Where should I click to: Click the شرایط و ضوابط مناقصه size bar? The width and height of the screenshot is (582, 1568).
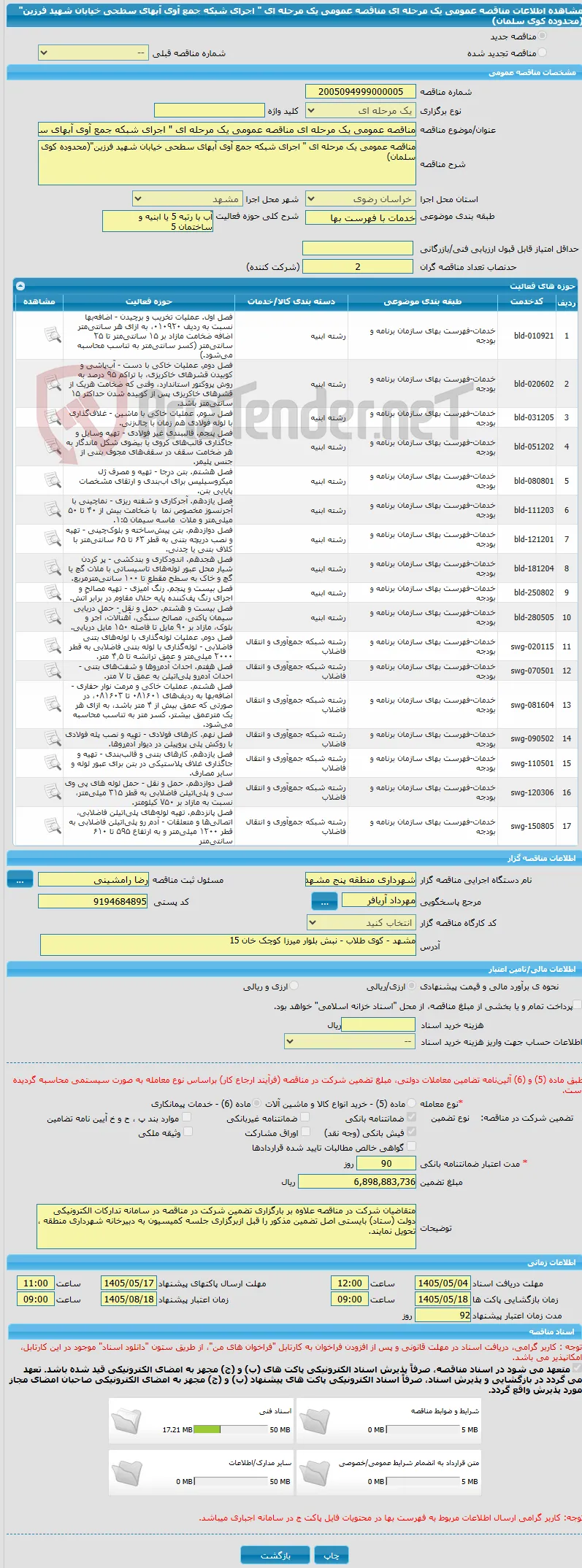click(424, 1429)
